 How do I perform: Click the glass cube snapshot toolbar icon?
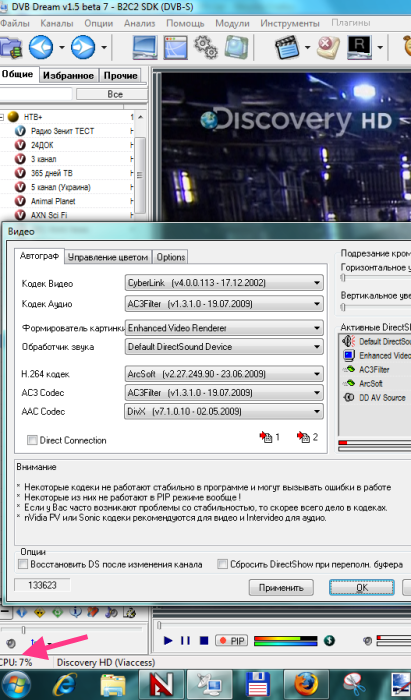coord(236,47)
